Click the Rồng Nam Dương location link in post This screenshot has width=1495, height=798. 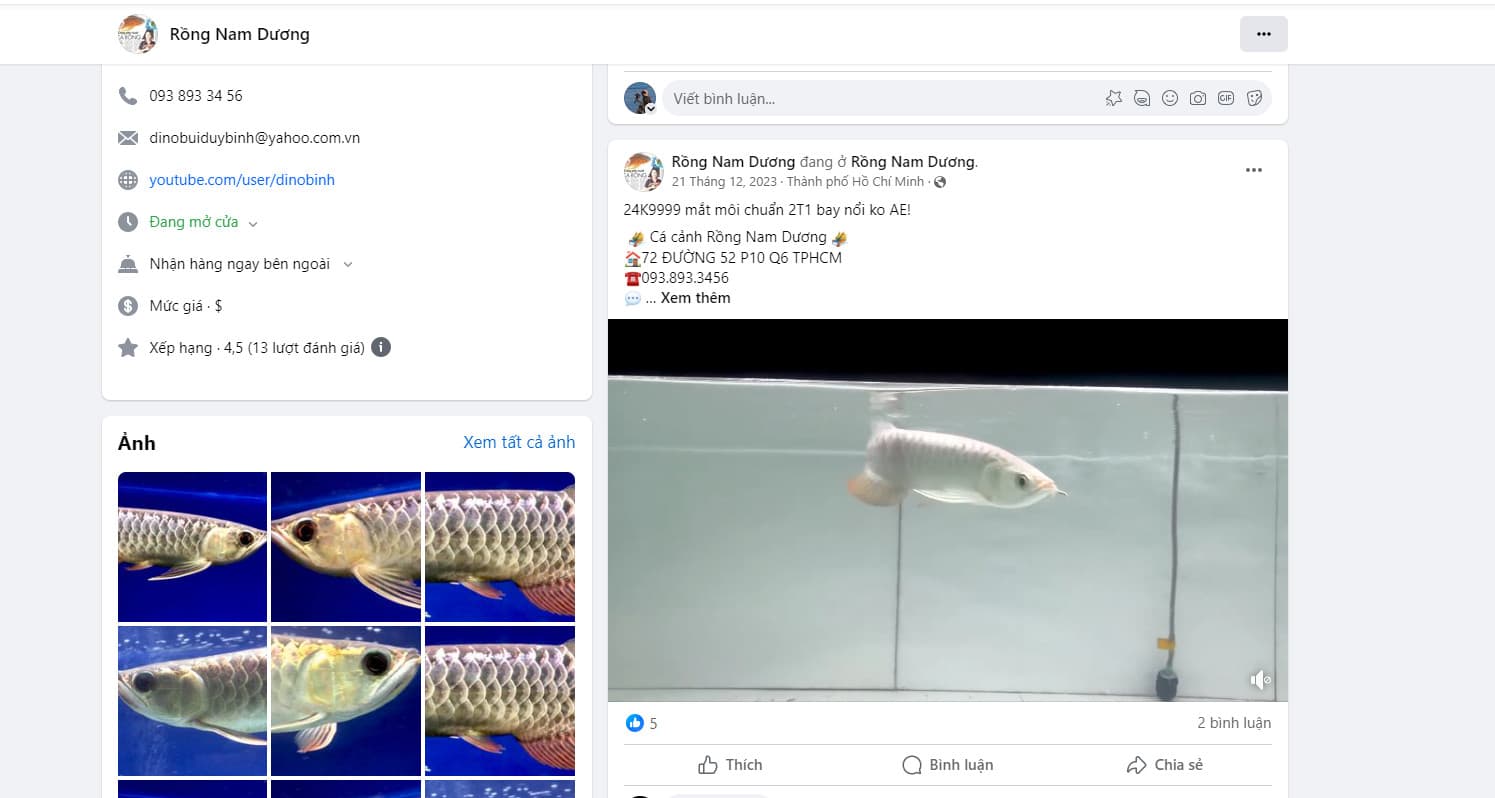(913, 162)
